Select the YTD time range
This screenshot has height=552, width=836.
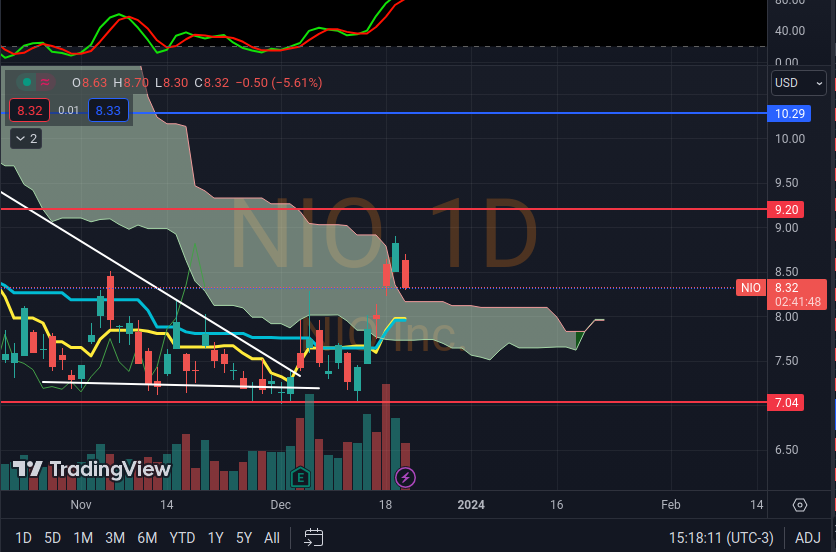[182, 538]
